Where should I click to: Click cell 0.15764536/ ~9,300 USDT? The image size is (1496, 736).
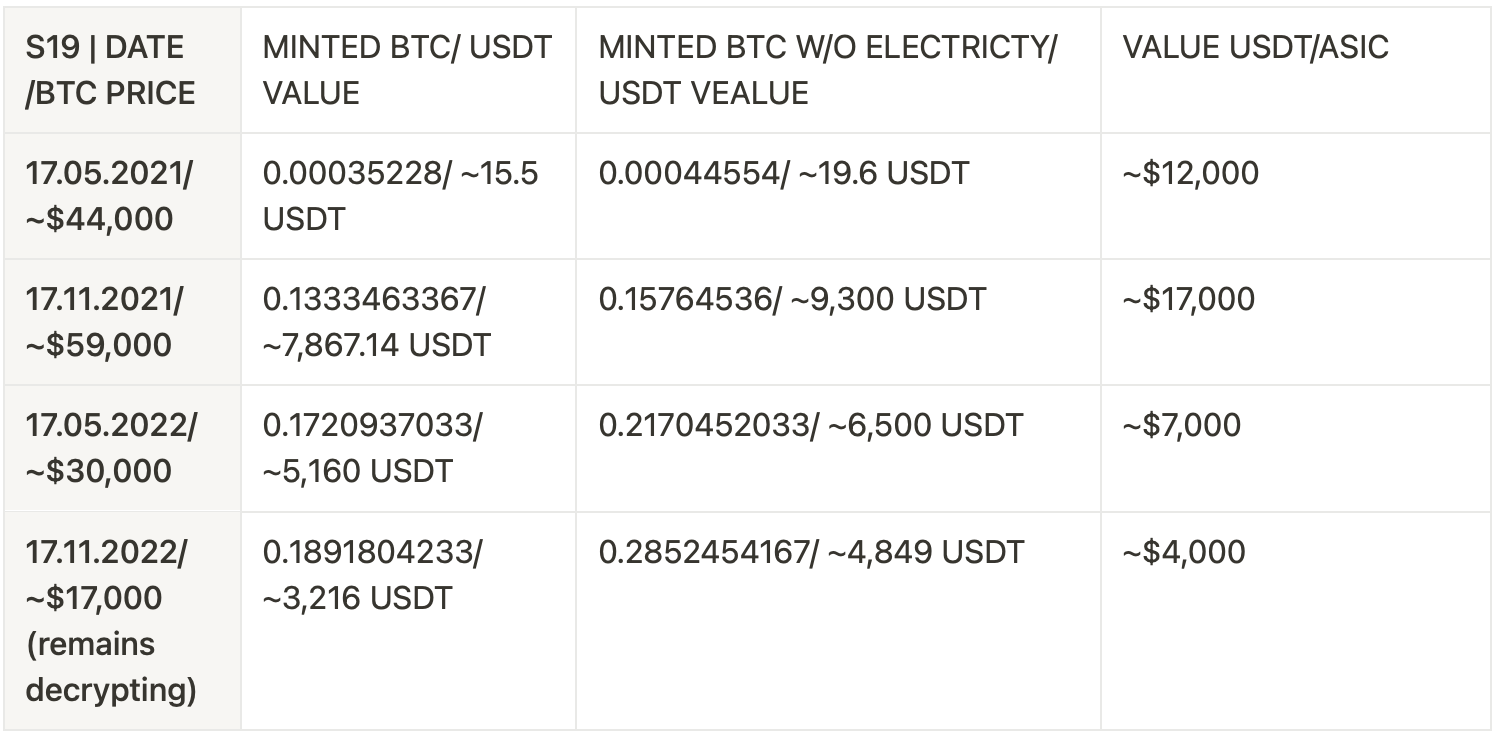tap(838, 322)
